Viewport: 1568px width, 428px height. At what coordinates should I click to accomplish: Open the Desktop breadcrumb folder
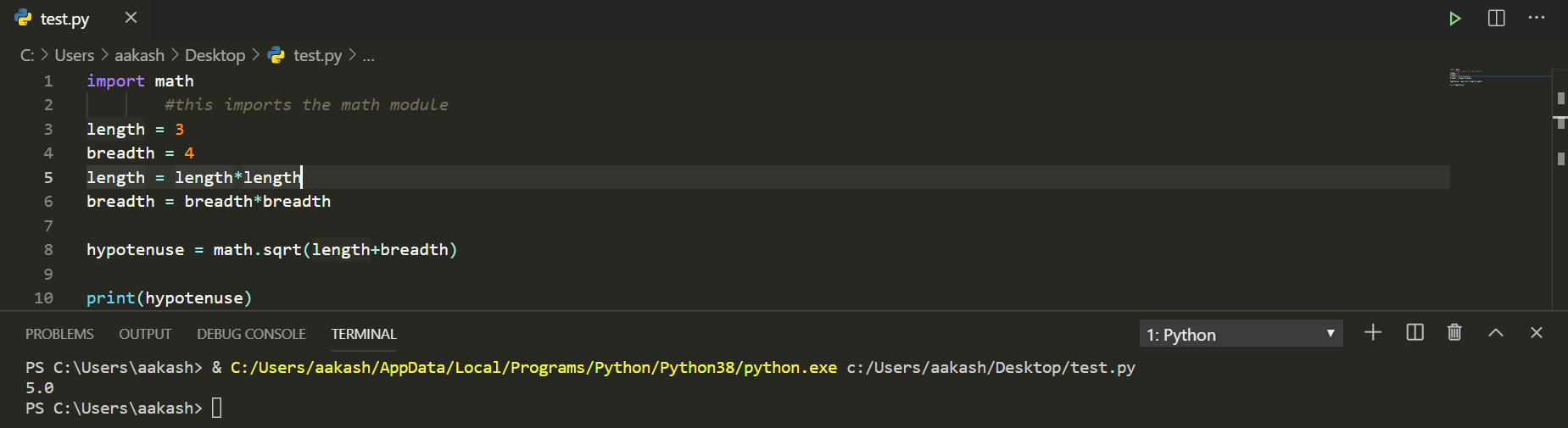point(215,55)
